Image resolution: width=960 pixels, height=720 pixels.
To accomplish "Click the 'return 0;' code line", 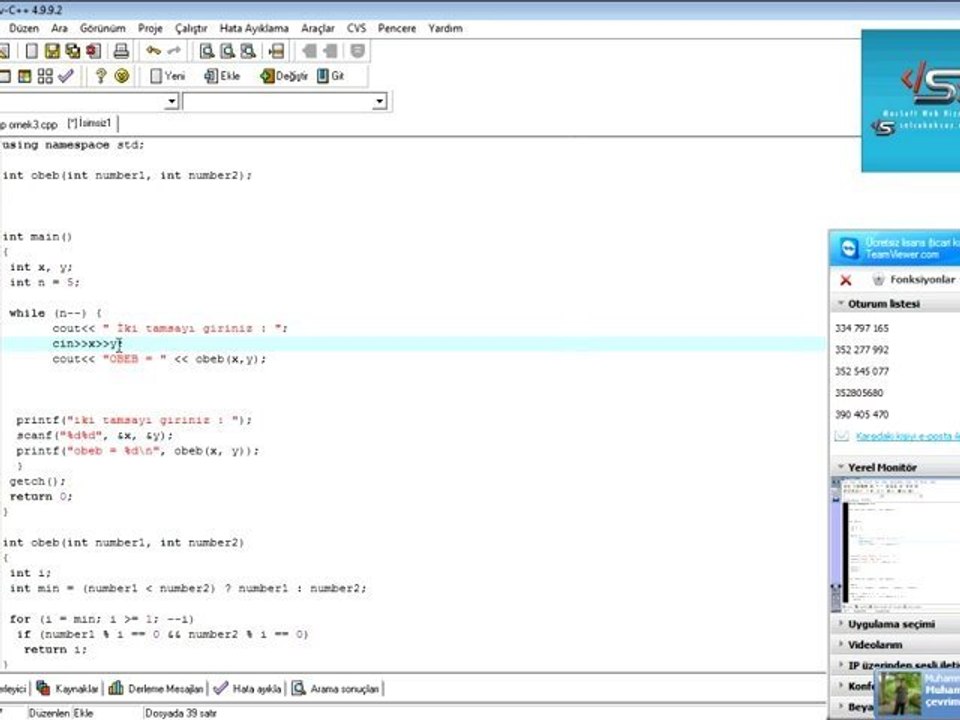I will point(41,497).
